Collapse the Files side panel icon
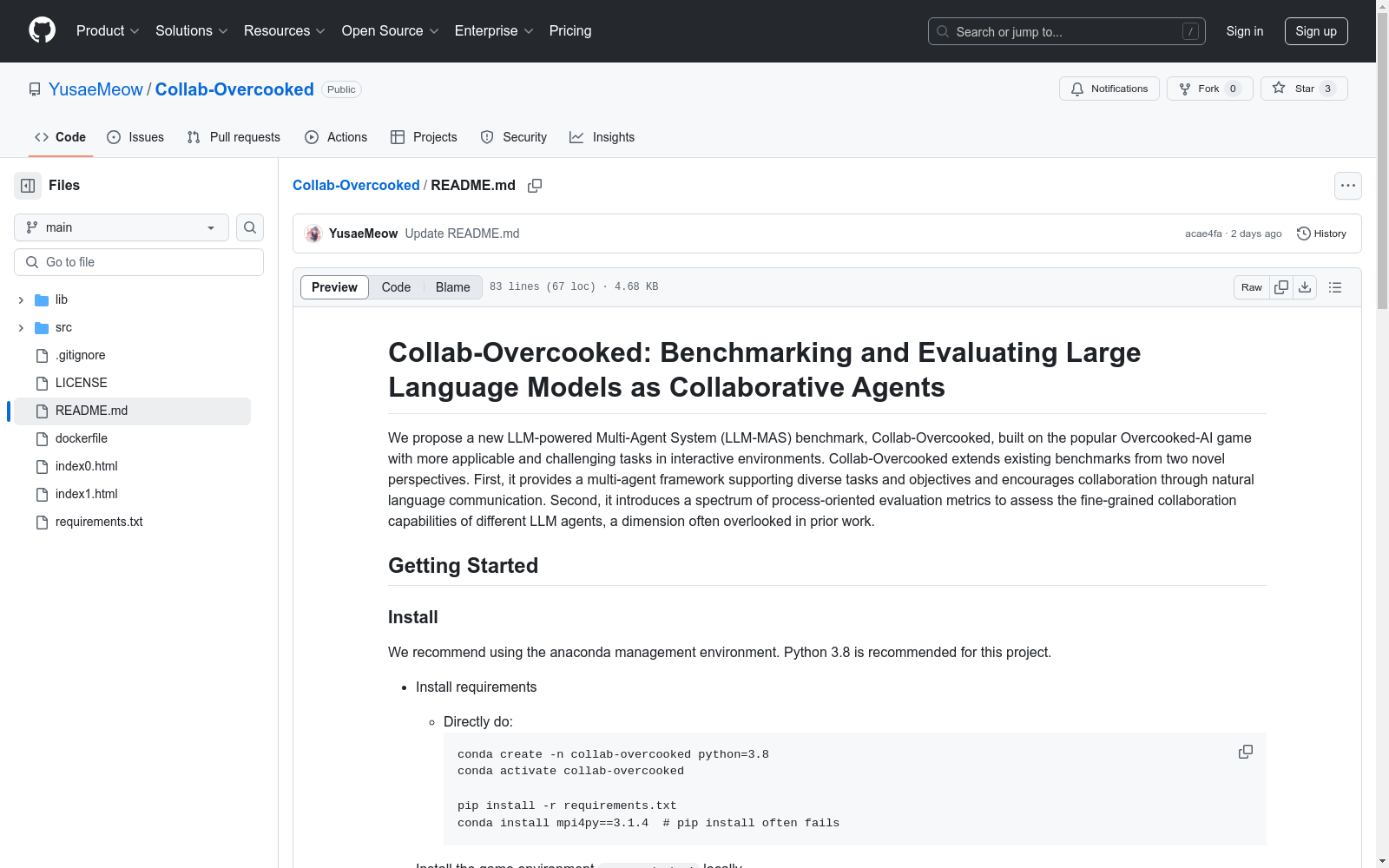 point(28,186)
